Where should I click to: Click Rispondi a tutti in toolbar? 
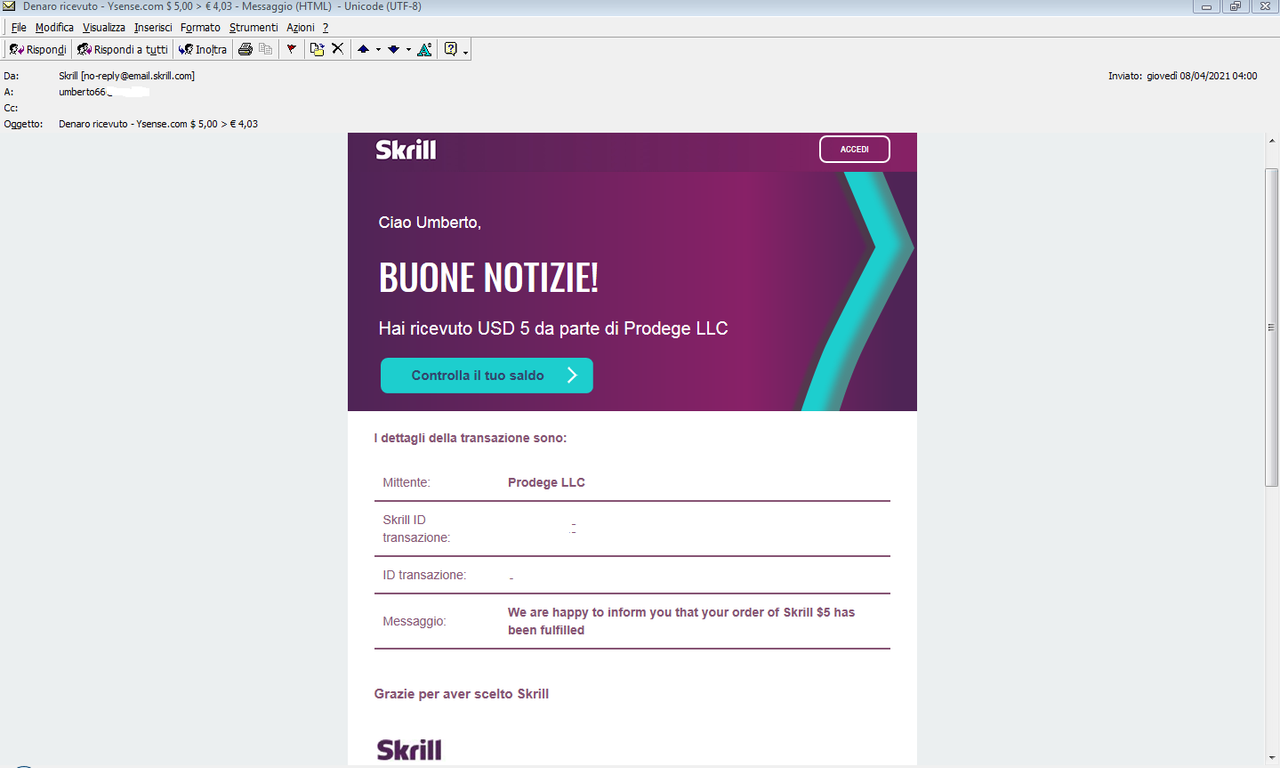click(x=123, y=49)
